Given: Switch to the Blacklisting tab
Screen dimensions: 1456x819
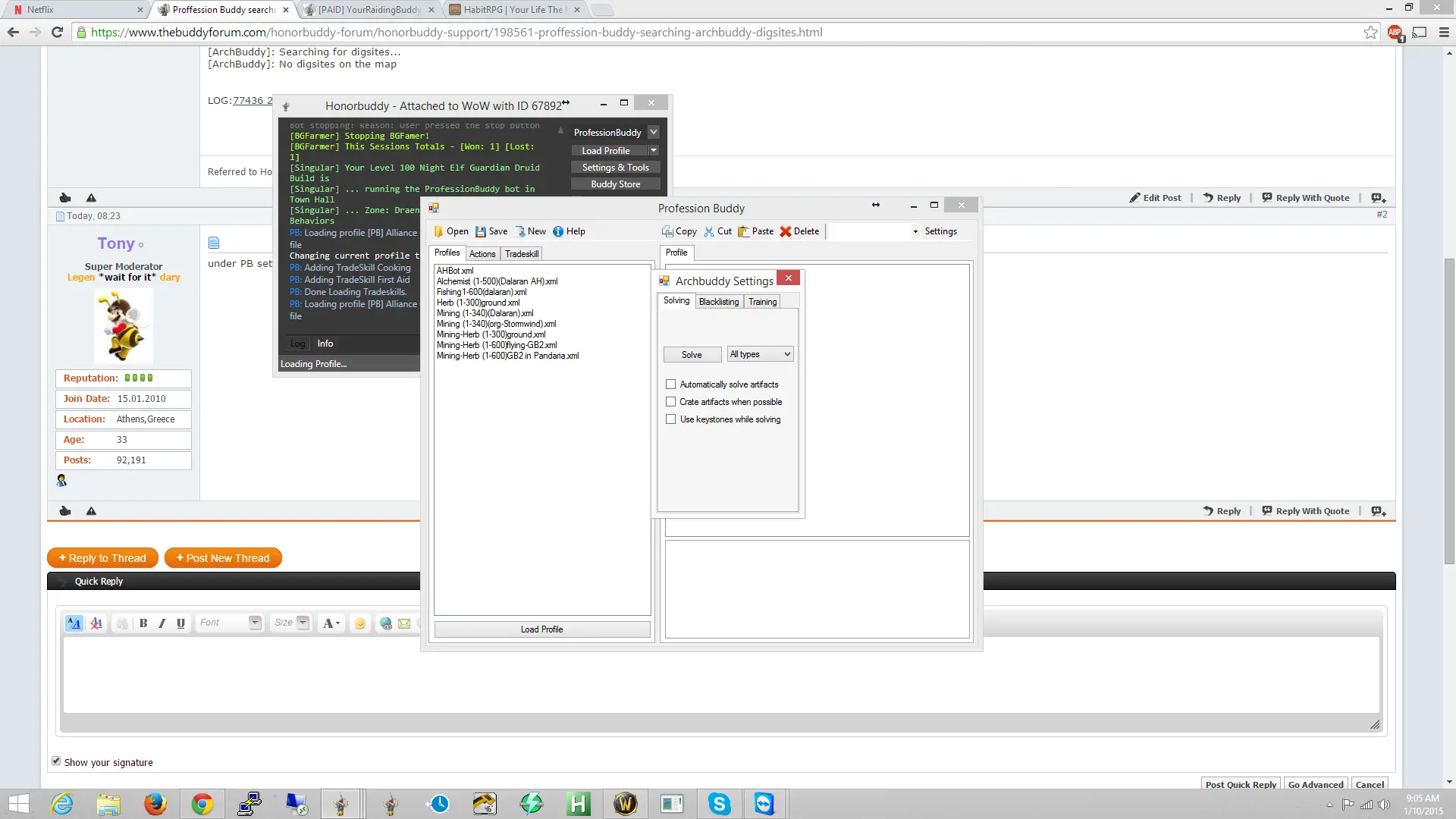Looking at the screenshot, I should tap(718, 302).
